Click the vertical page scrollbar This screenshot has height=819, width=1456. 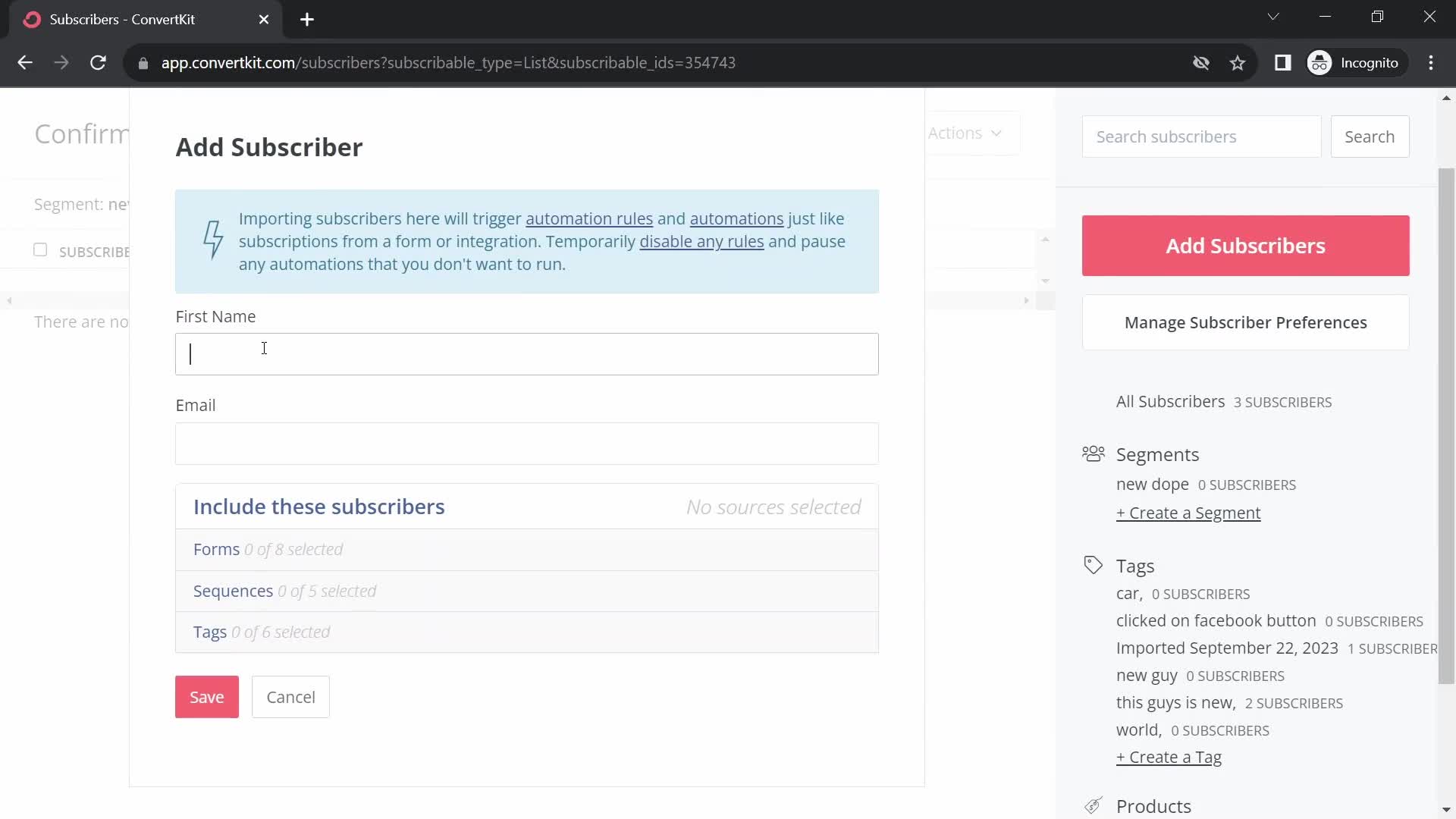tap(1446, 425)
